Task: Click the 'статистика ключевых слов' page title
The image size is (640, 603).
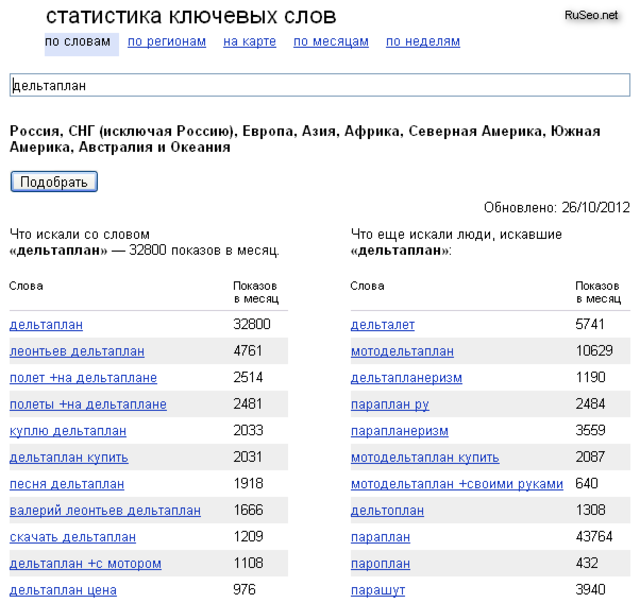Action: [191, 16]
